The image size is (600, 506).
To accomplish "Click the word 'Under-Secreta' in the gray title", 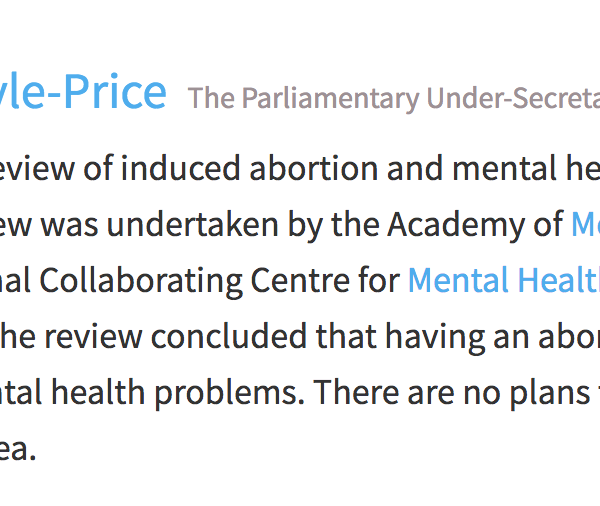I will coord(513,98).
